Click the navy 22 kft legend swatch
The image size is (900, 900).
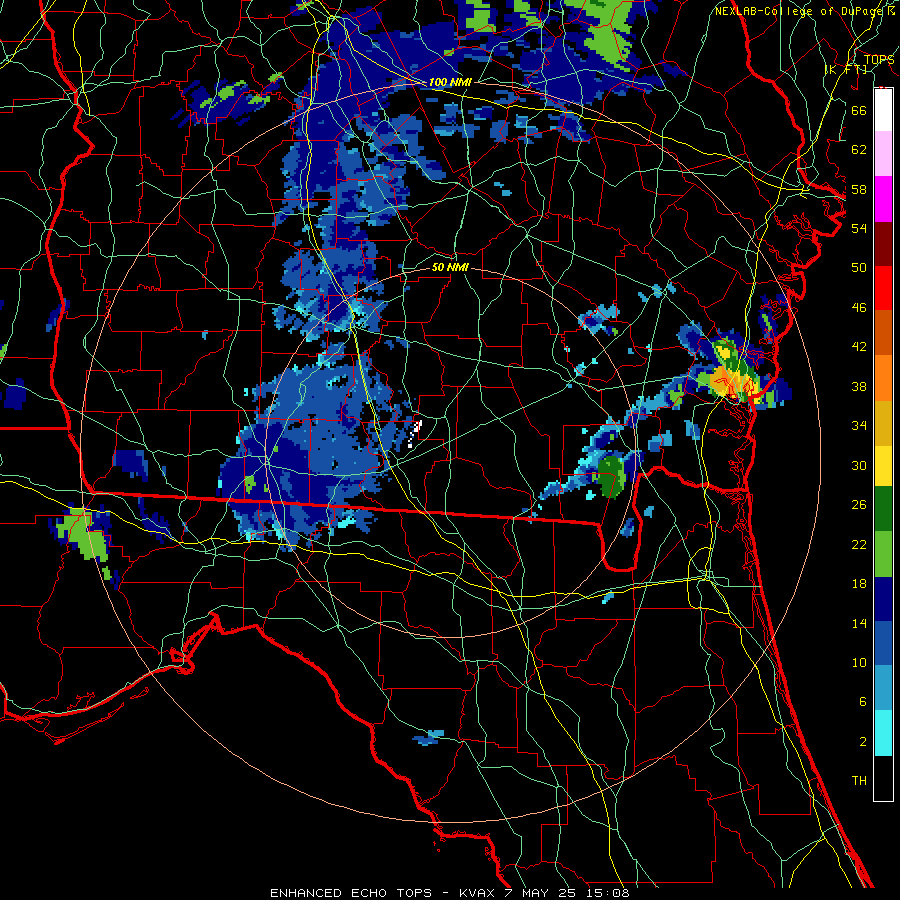883,598
